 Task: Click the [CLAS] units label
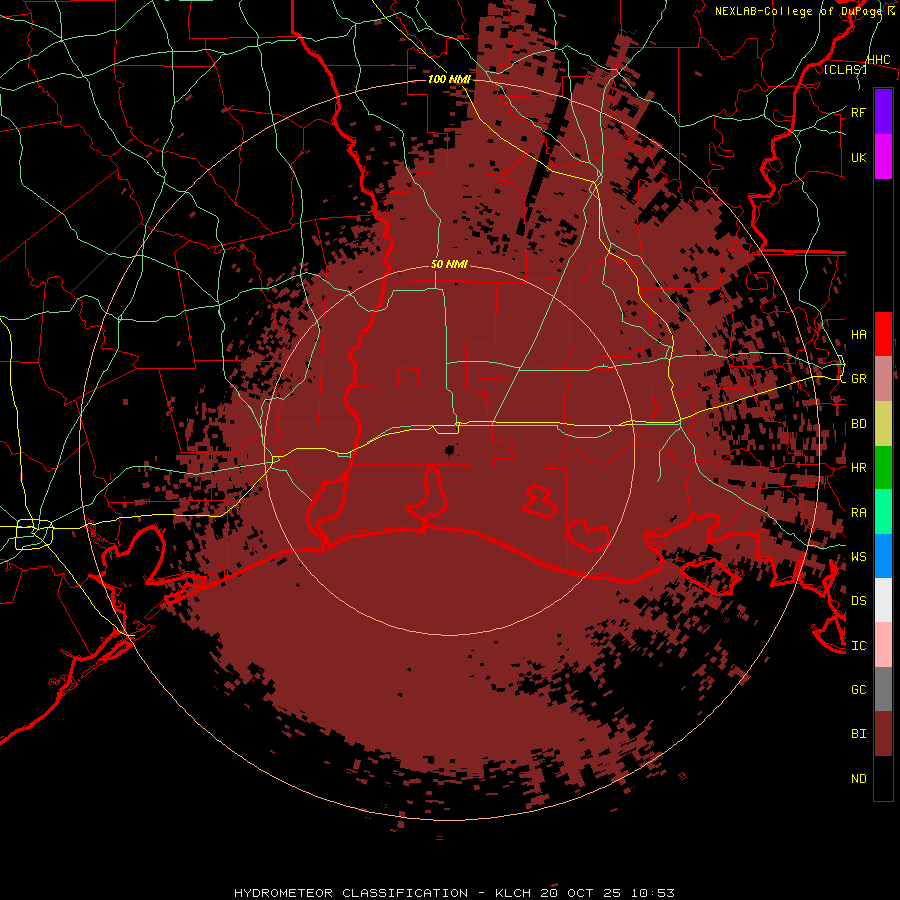(845, 69)
